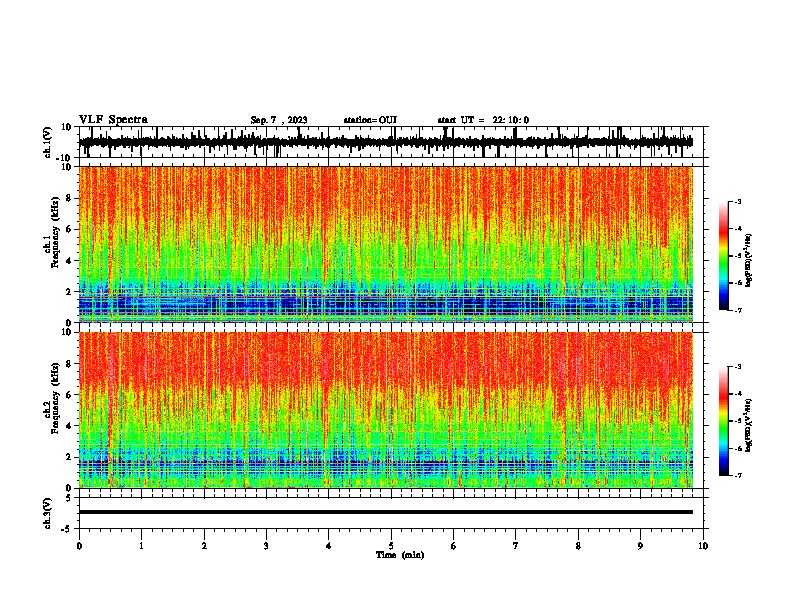Click the 8 kHz tick on ch.2 frequency axis

click(x=69, y=364)
